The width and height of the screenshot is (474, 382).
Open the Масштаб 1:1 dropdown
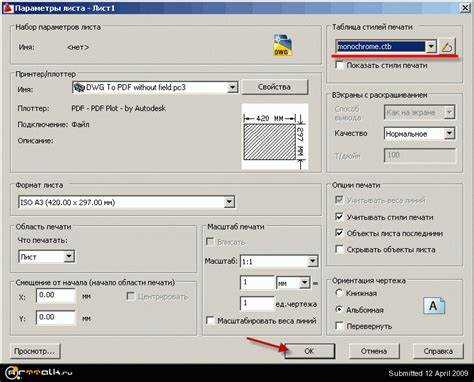click(x=312, y=261)
